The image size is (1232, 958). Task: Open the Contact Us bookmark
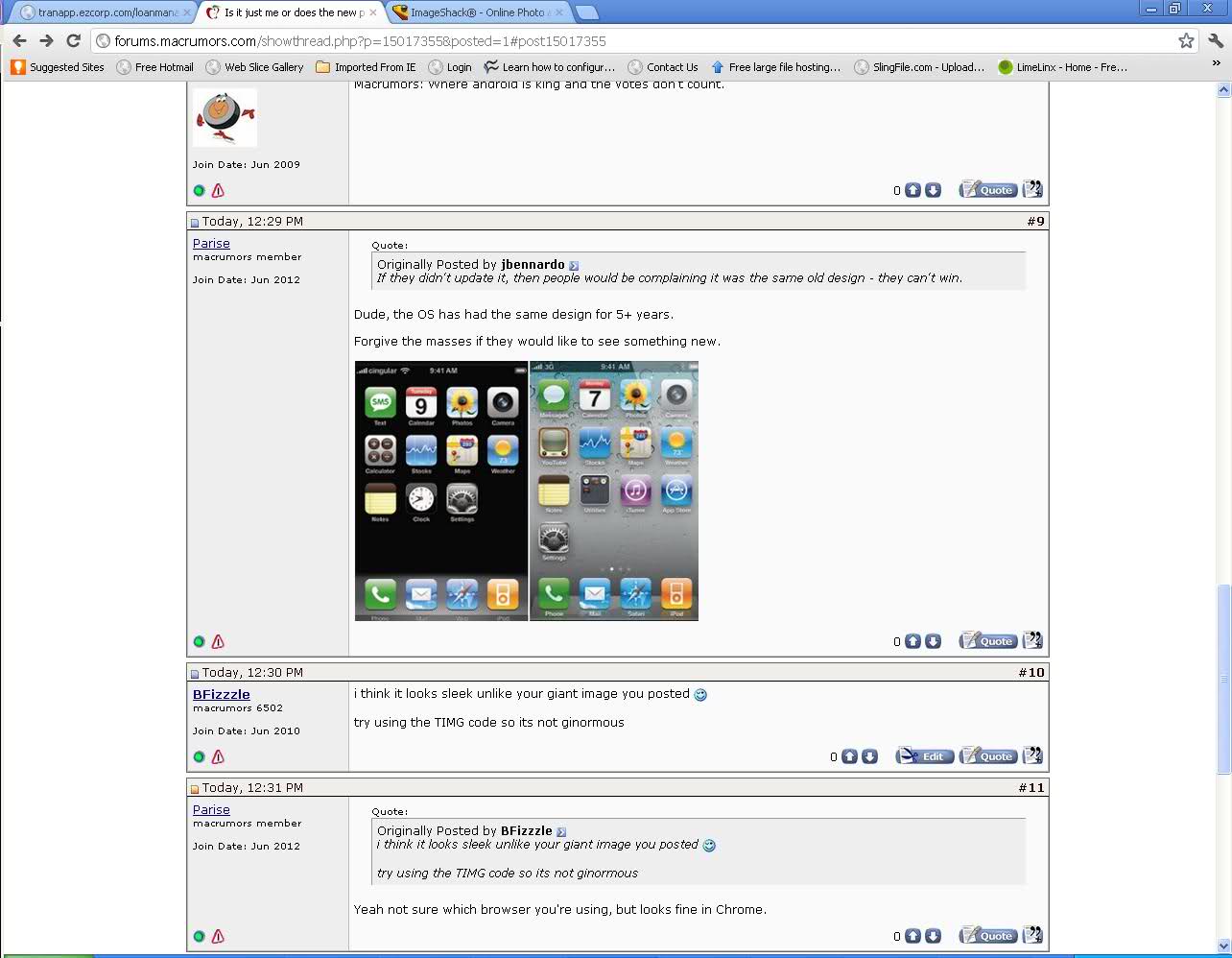(x=663, y=67)
